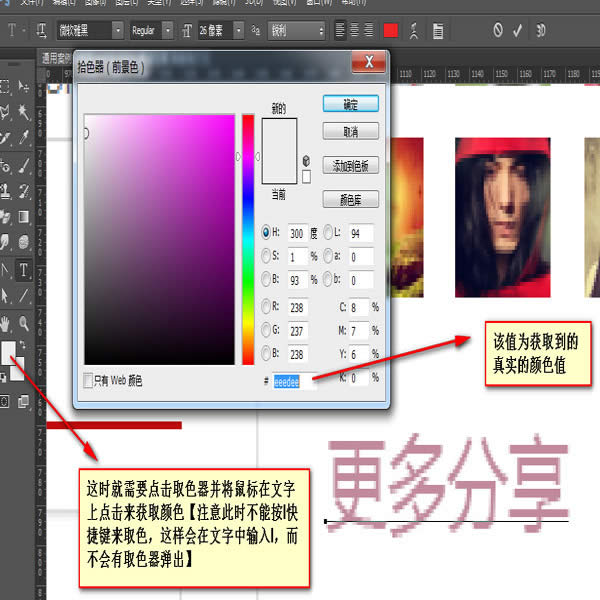Toggle text orientation in options bar
600x600 pixels.
click(x=41, y=30)
